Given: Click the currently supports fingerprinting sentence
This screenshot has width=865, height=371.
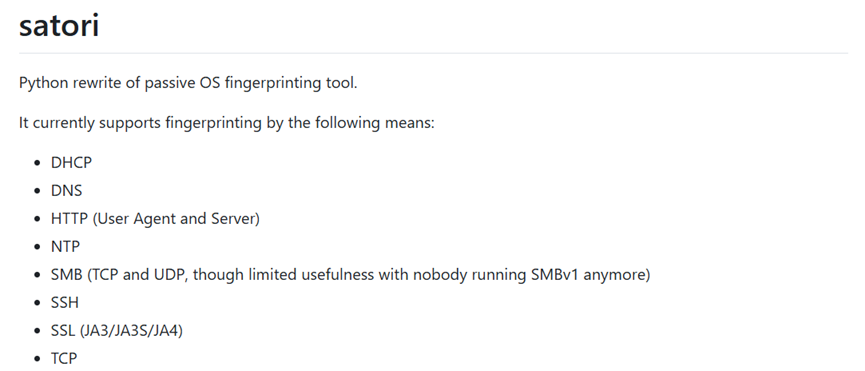Looking at the screenshot, I should (227, 122).
